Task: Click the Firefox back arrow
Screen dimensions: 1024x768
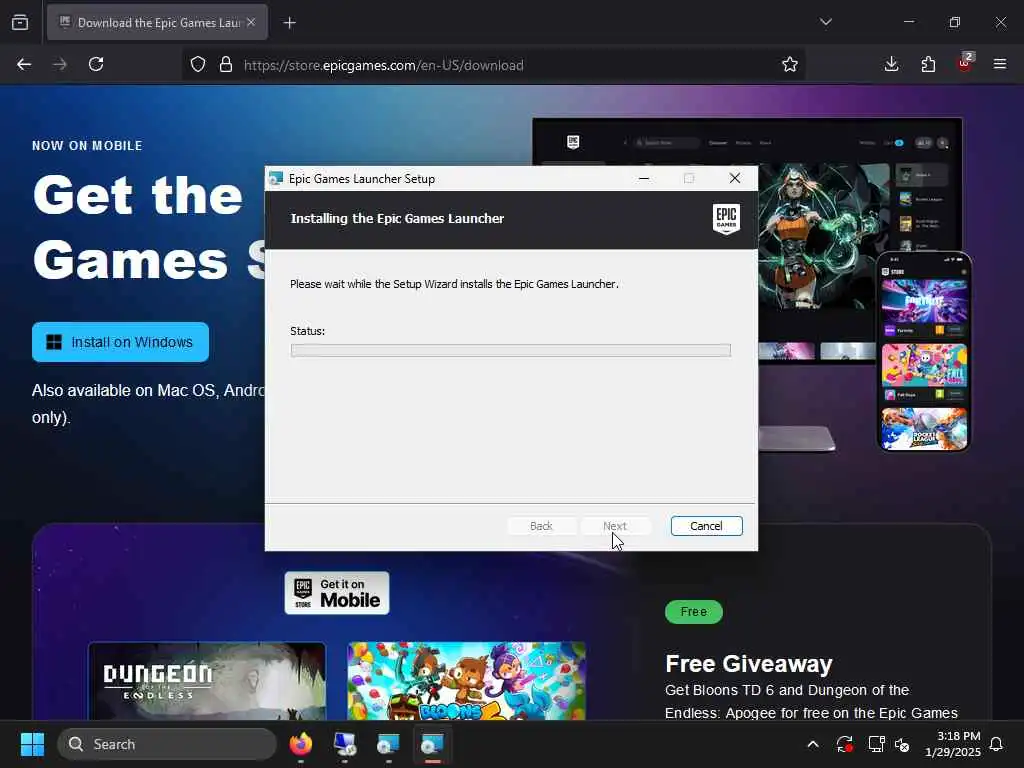Action: point(24,64)
